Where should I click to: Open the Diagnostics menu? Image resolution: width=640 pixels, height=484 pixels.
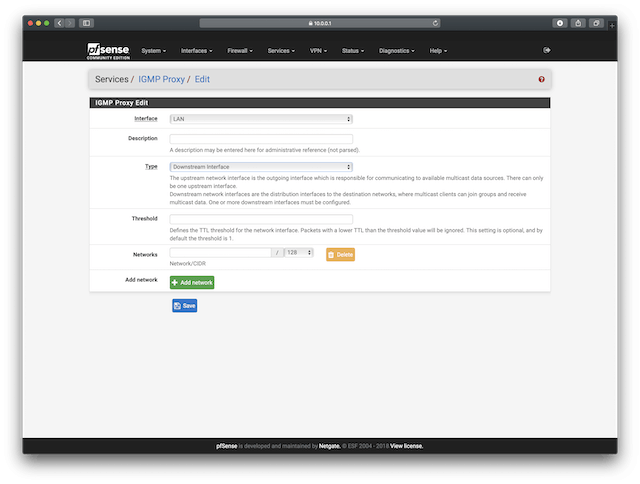pyautogui.click(x=396, y=51)
